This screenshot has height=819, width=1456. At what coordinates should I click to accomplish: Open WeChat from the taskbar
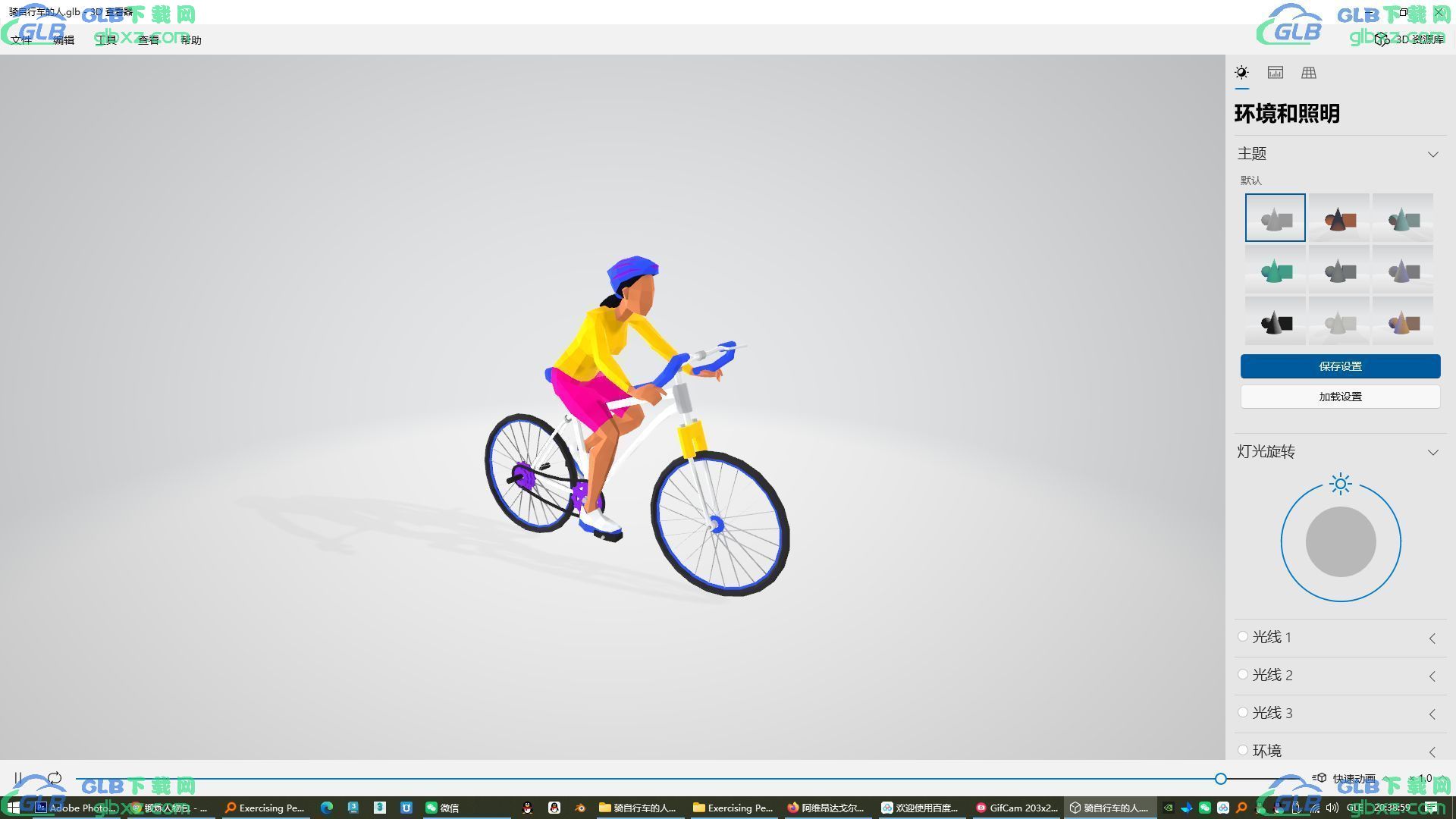pyautogui.click(x=442, y=808)
